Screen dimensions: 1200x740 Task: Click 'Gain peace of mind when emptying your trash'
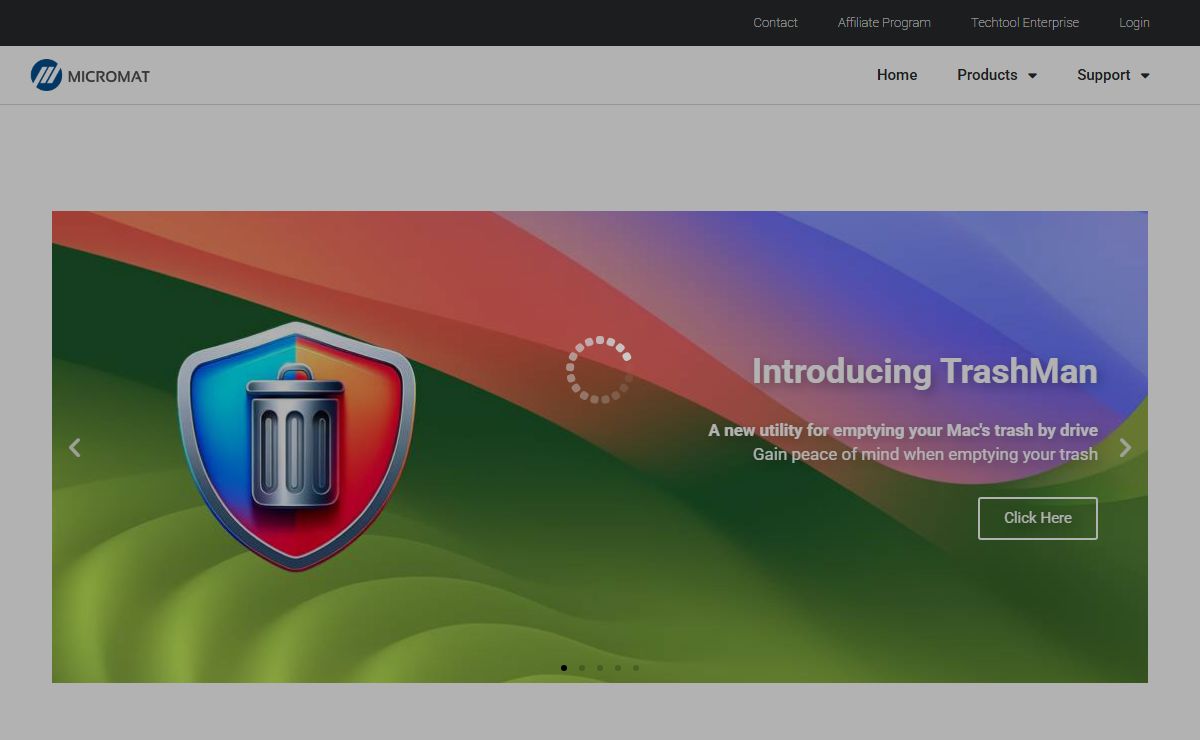tap(925, 454)
